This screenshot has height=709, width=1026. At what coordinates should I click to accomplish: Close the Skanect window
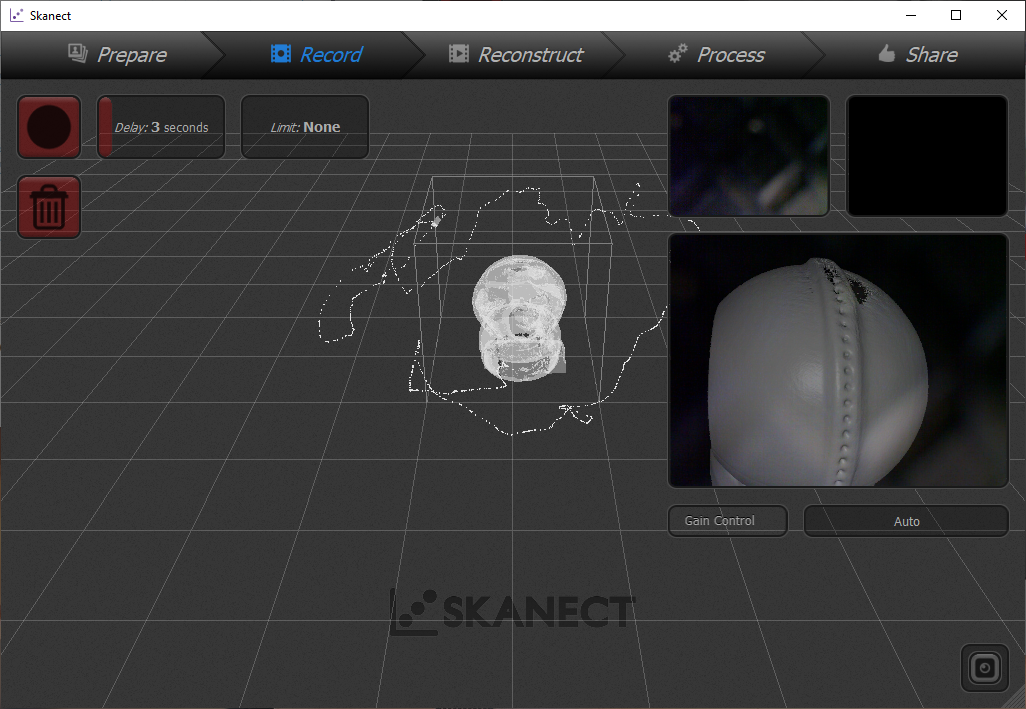point(1002,15)
